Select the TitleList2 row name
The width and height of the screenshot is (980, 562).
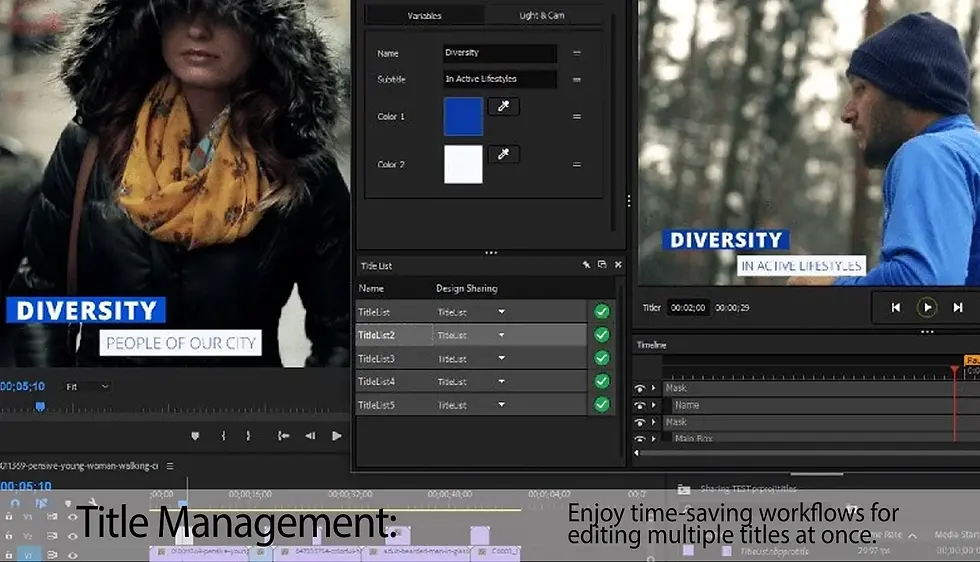tap(376, 335)
